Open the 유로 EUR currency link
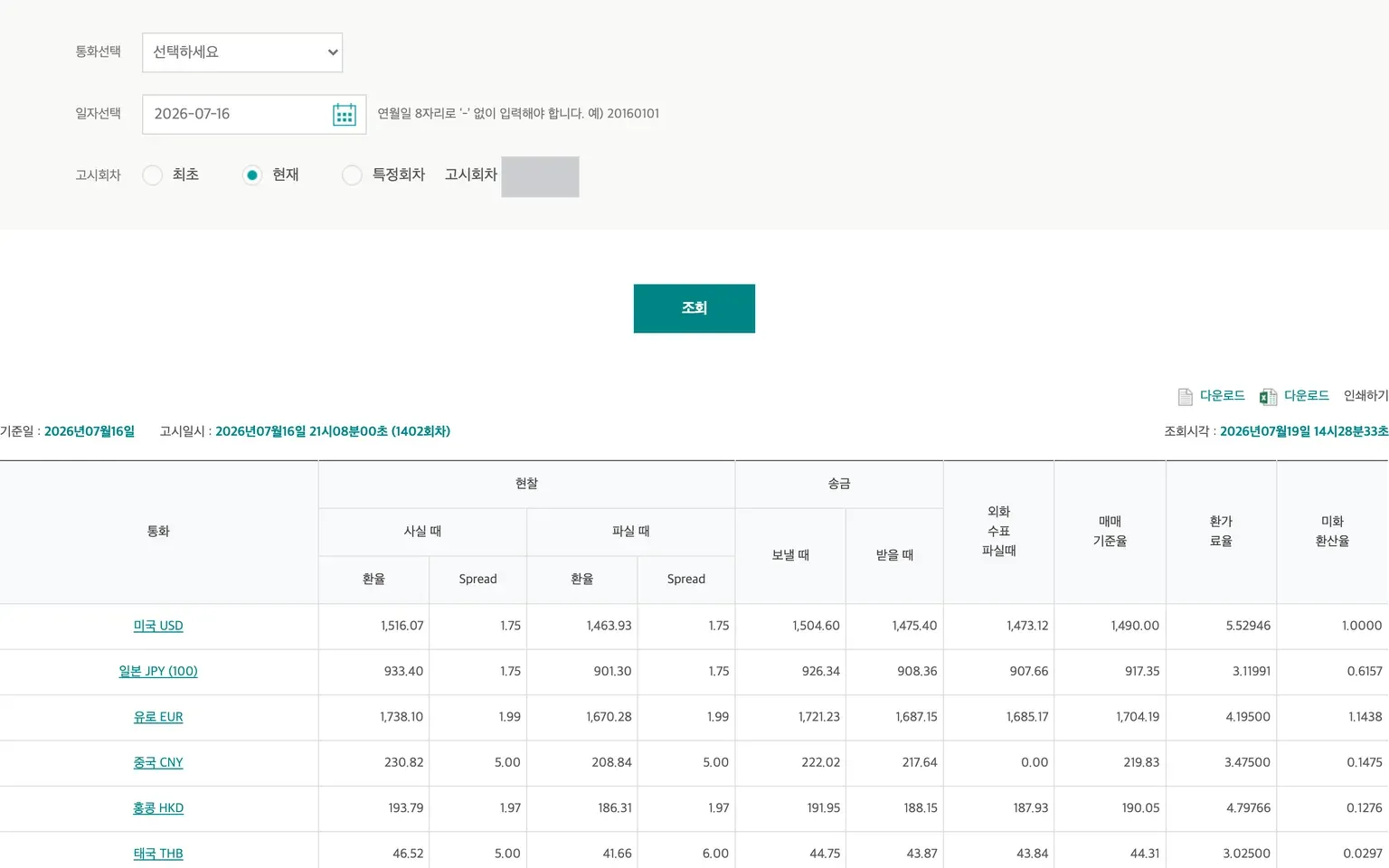Image resolution: width=1389 pixels, height=868 pixels. point(158,717)
